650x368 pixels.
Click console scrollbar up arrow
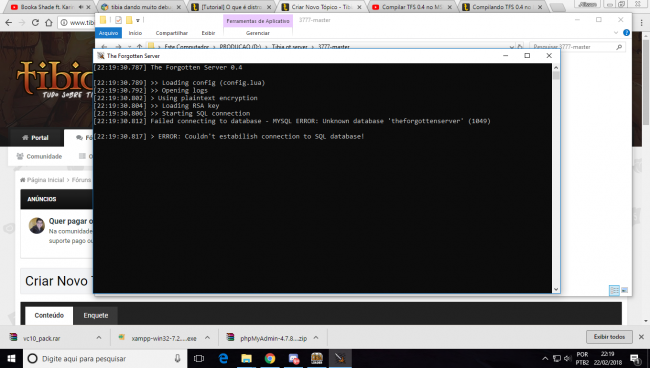(556, 68)
